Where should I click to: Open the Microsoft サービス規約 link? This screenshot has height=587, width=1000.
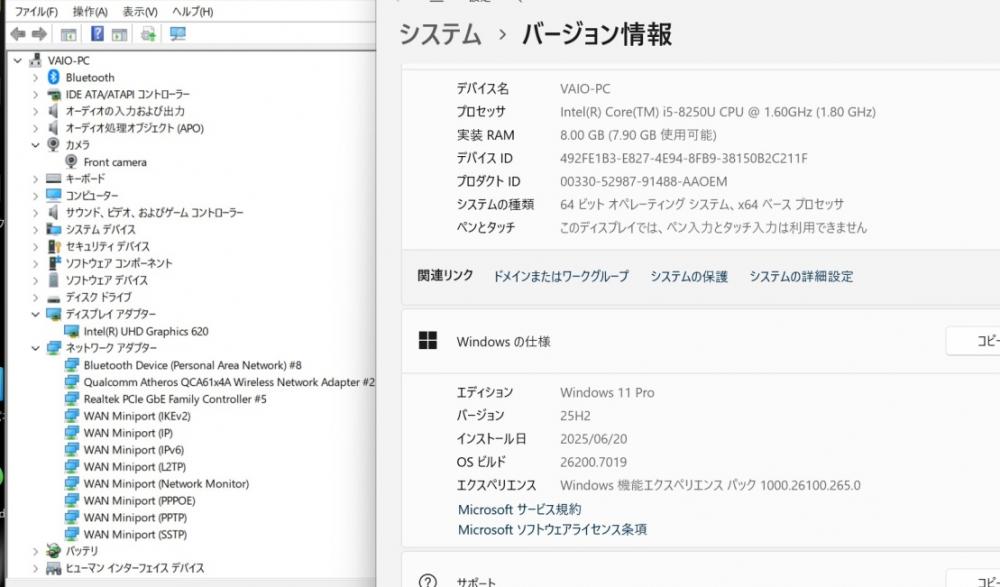518,510
